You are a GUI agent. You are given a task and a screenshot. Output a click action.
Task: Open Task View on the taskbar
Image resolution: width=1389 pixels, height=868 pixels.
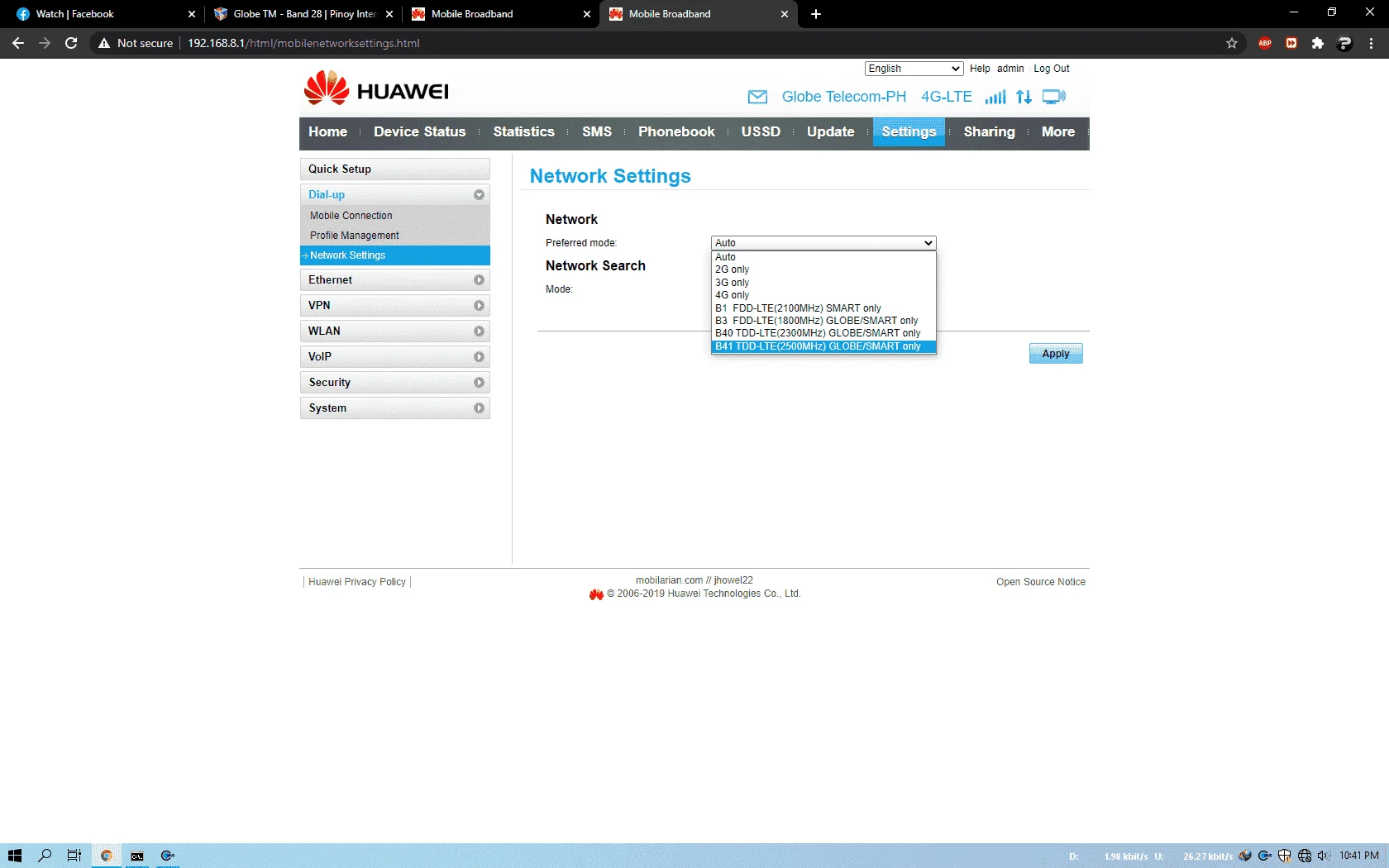coord(74,856)
